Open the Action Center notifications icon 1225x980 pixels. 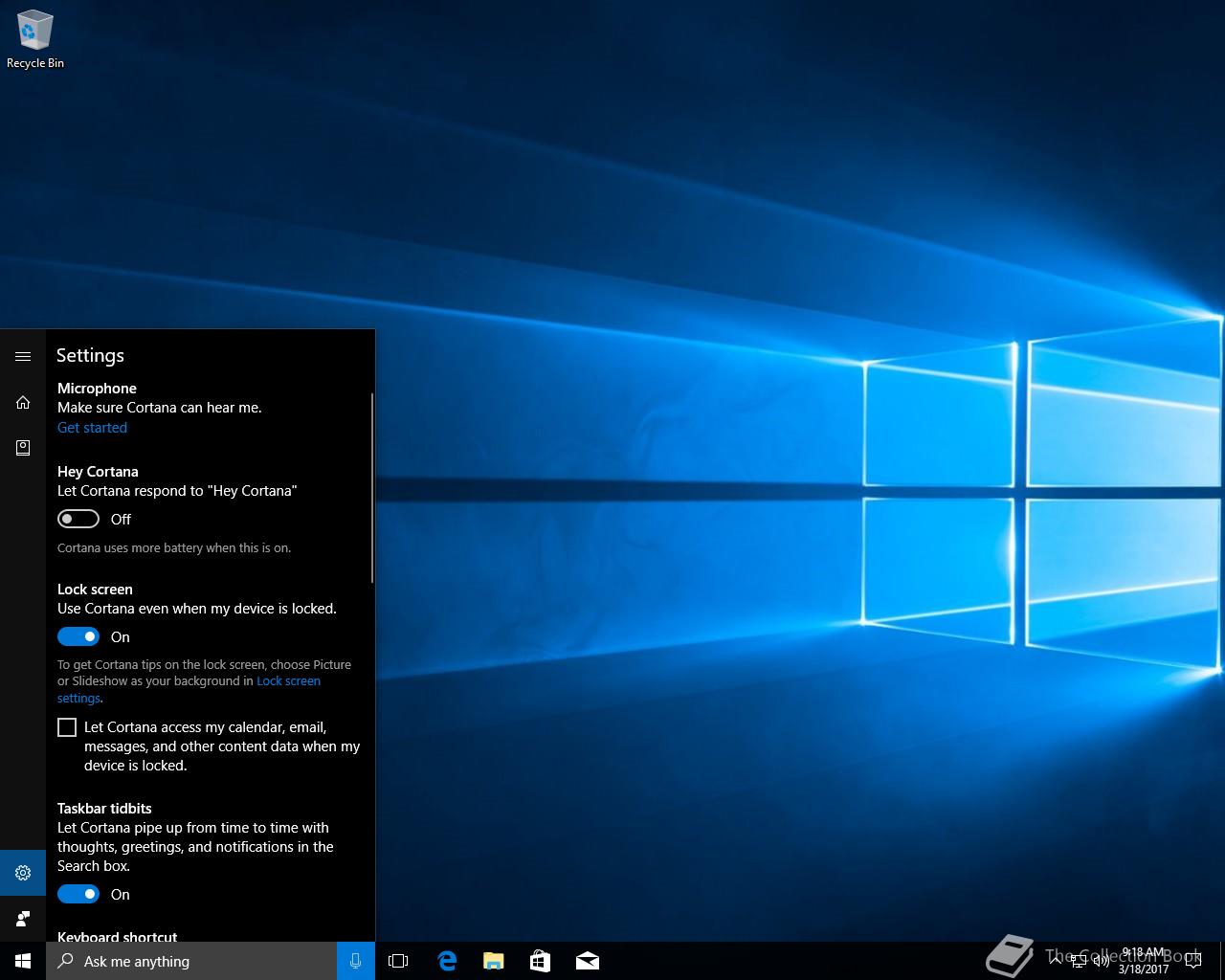point(1192,962)
